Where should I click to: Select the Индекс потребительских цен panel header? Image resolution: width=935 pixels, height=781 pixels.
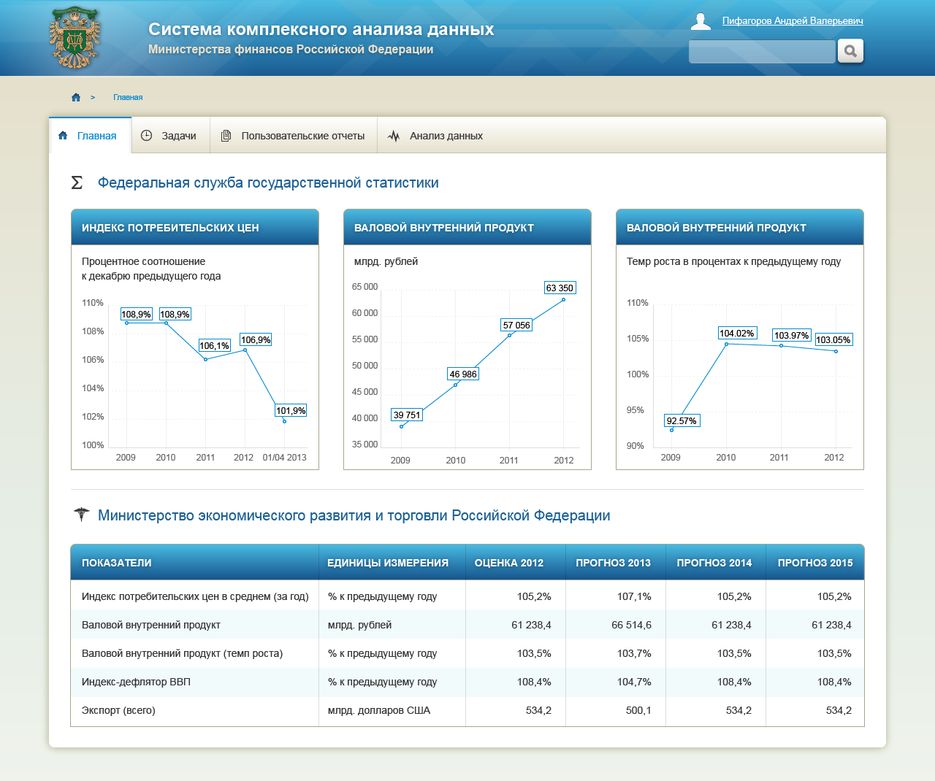[195, 227]
